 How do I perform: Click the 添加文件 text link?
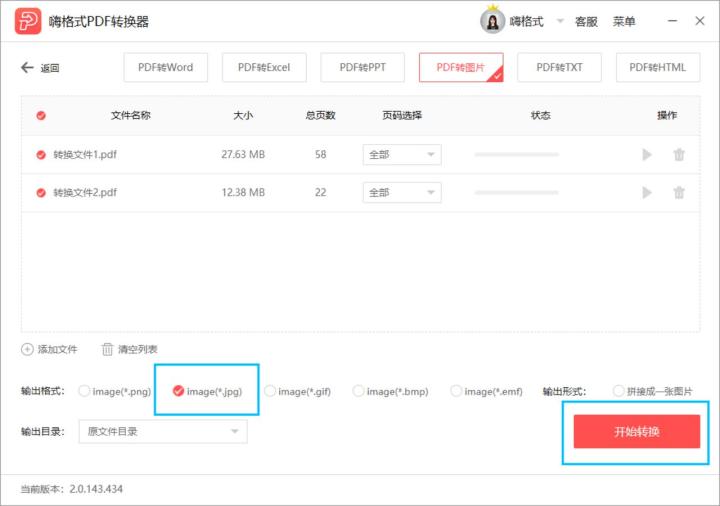[x=57, y=349]
